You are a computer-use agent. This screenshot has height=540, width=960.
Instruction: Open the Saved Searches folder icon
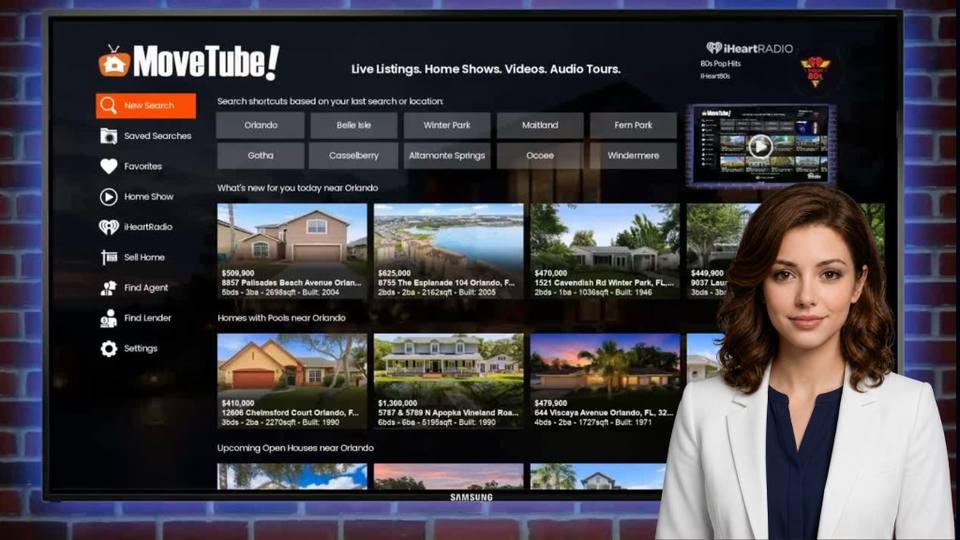coord(108,136)
